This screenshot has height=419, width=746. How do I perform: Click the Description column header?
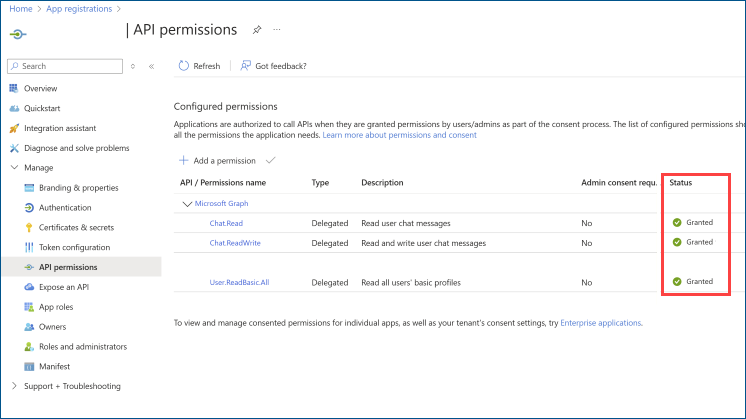point(382,183)
